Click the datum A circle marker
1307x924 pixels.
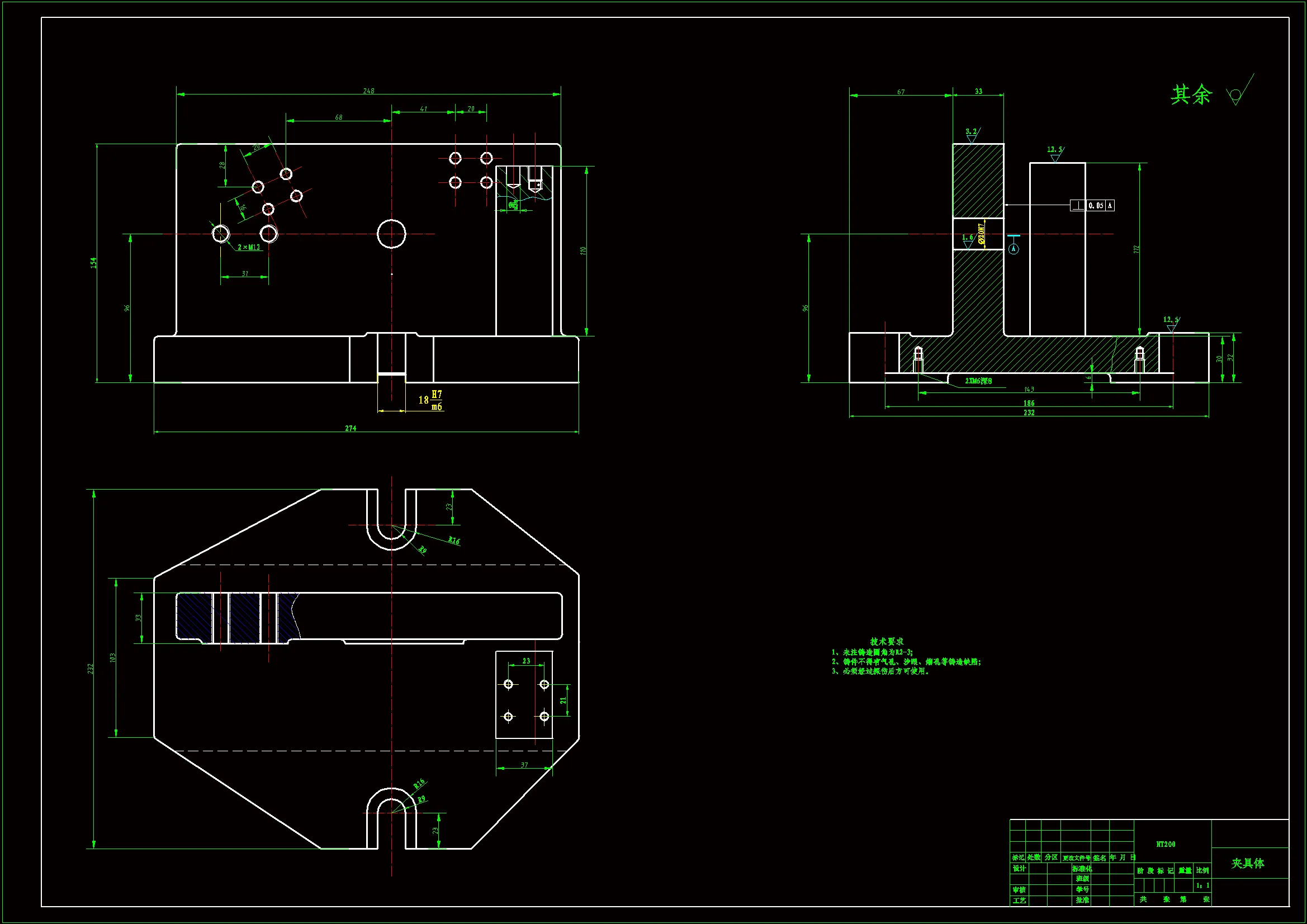pos(1014,249)
